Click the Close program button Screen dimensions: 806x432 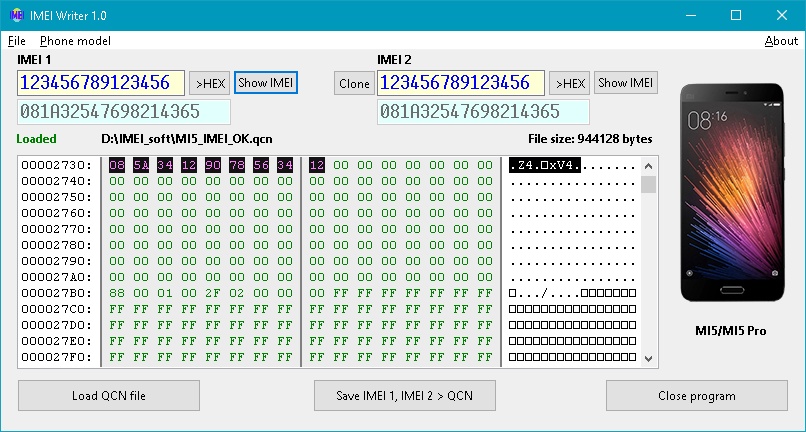click(x=696, y=396)
